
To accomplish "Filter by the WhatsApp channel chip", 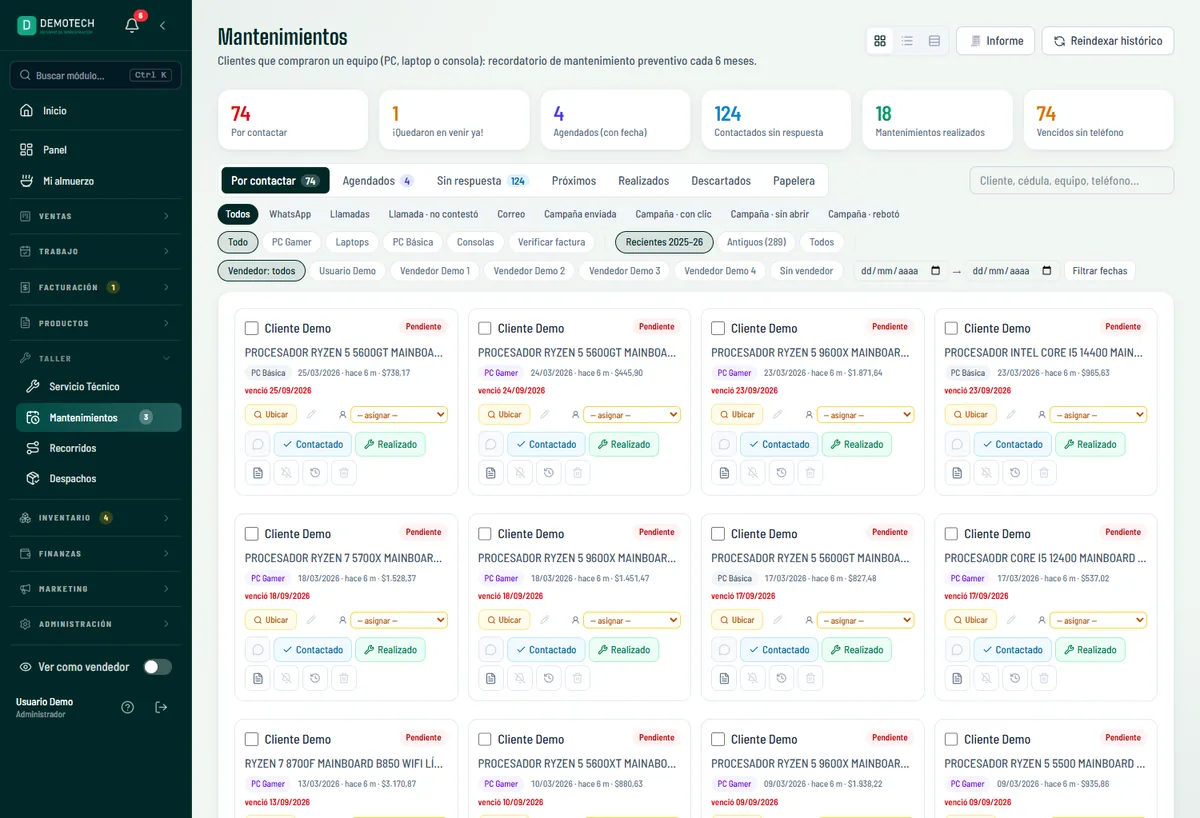I will pos(290,214).
